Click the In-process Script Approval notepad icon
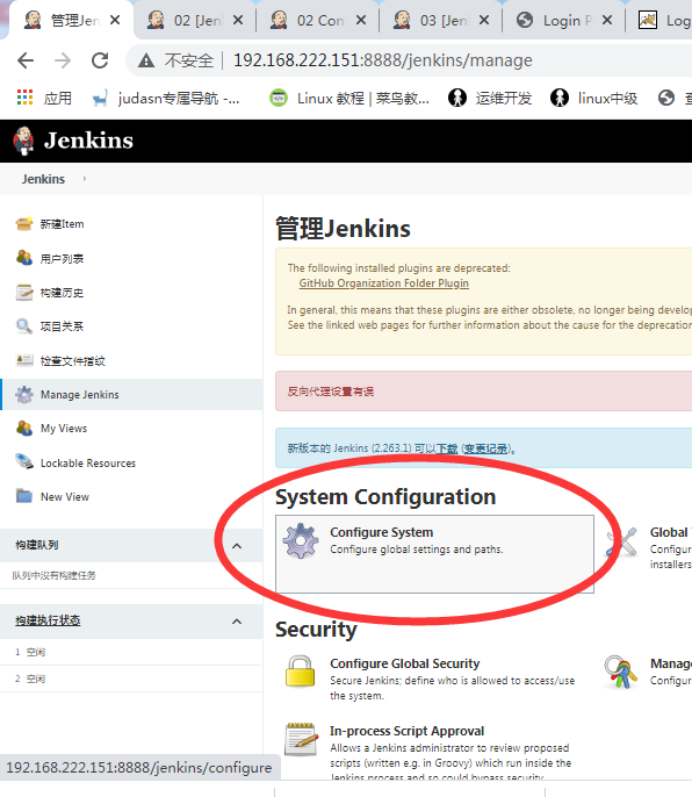 300,739
